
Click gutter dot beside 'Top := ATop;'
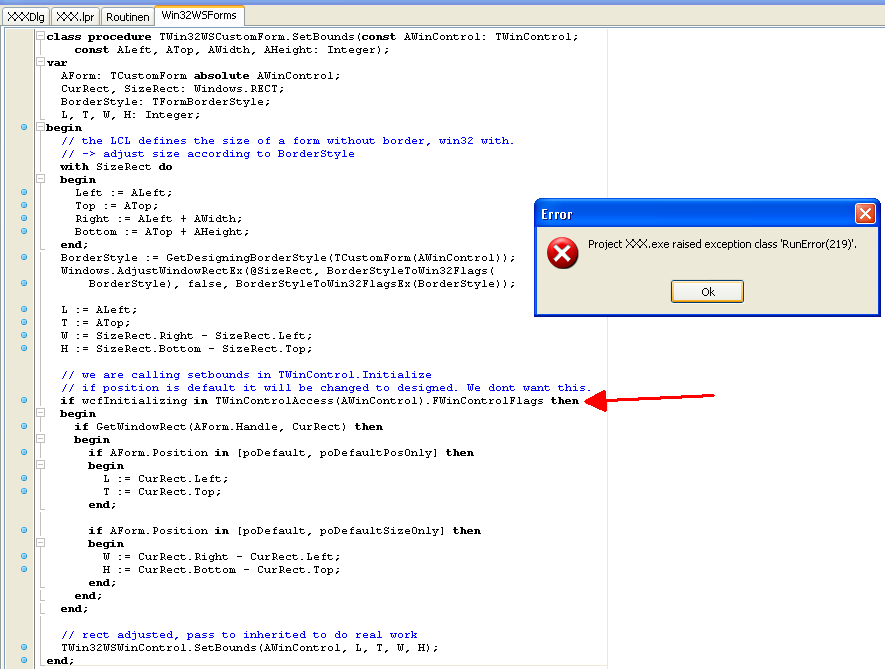pyautogui.click(x=24, y=206)
